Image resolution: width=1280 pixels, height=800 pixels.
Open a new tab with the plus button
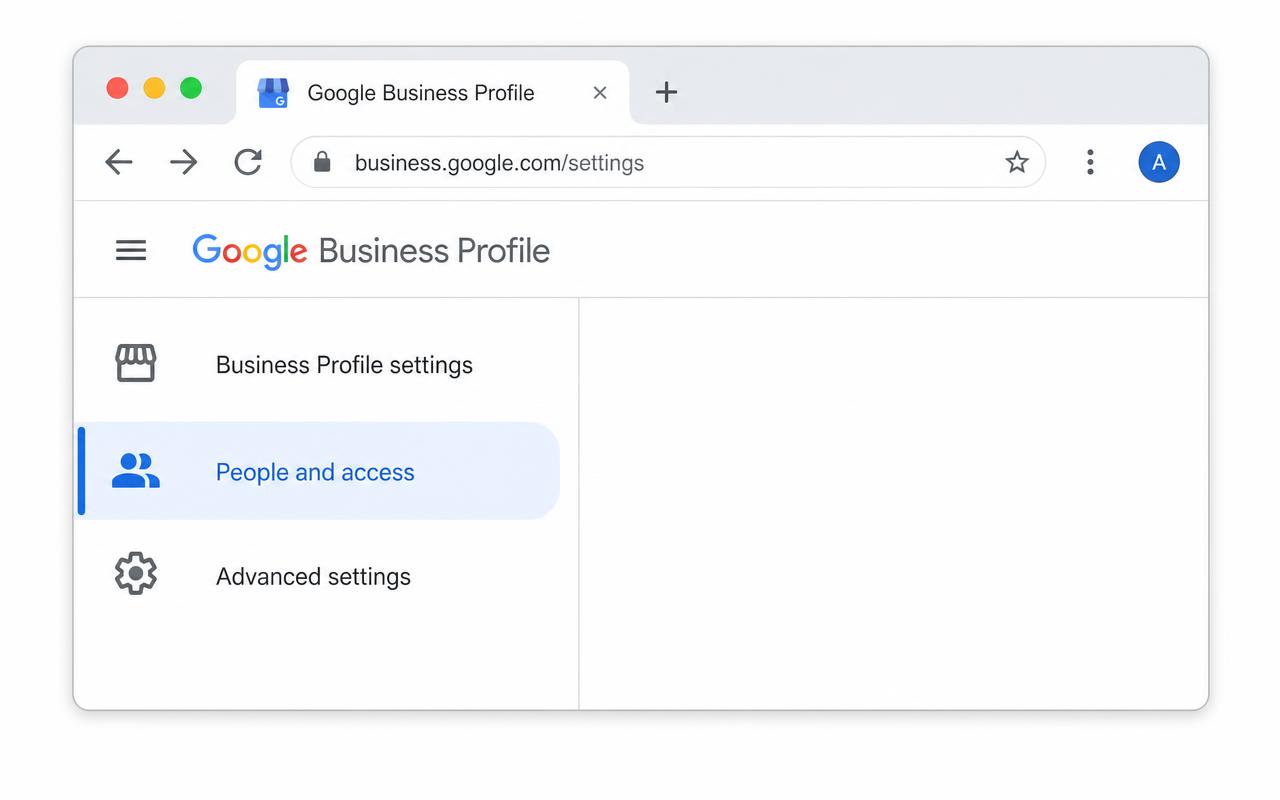[666, 92]
